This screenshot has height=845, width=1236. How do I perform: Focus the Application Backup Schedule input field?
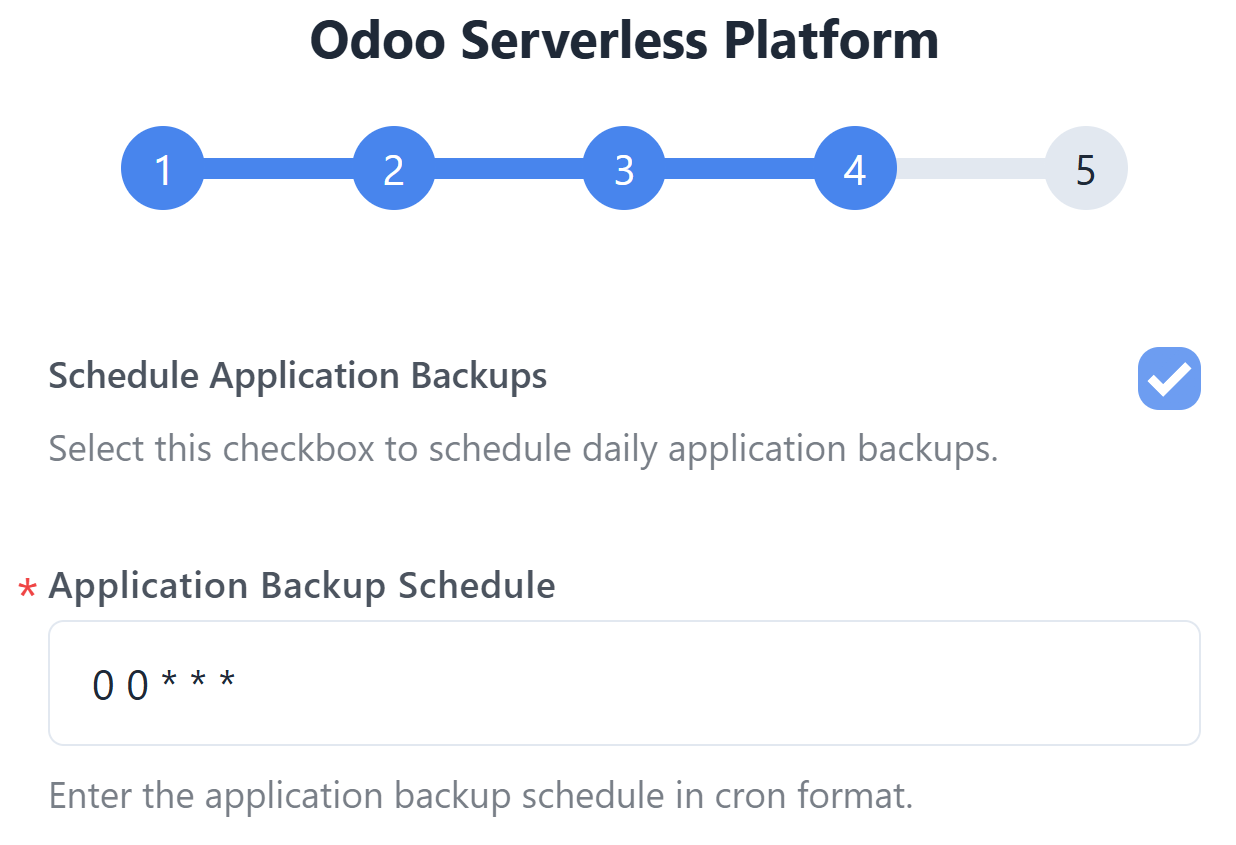(624, 683)
